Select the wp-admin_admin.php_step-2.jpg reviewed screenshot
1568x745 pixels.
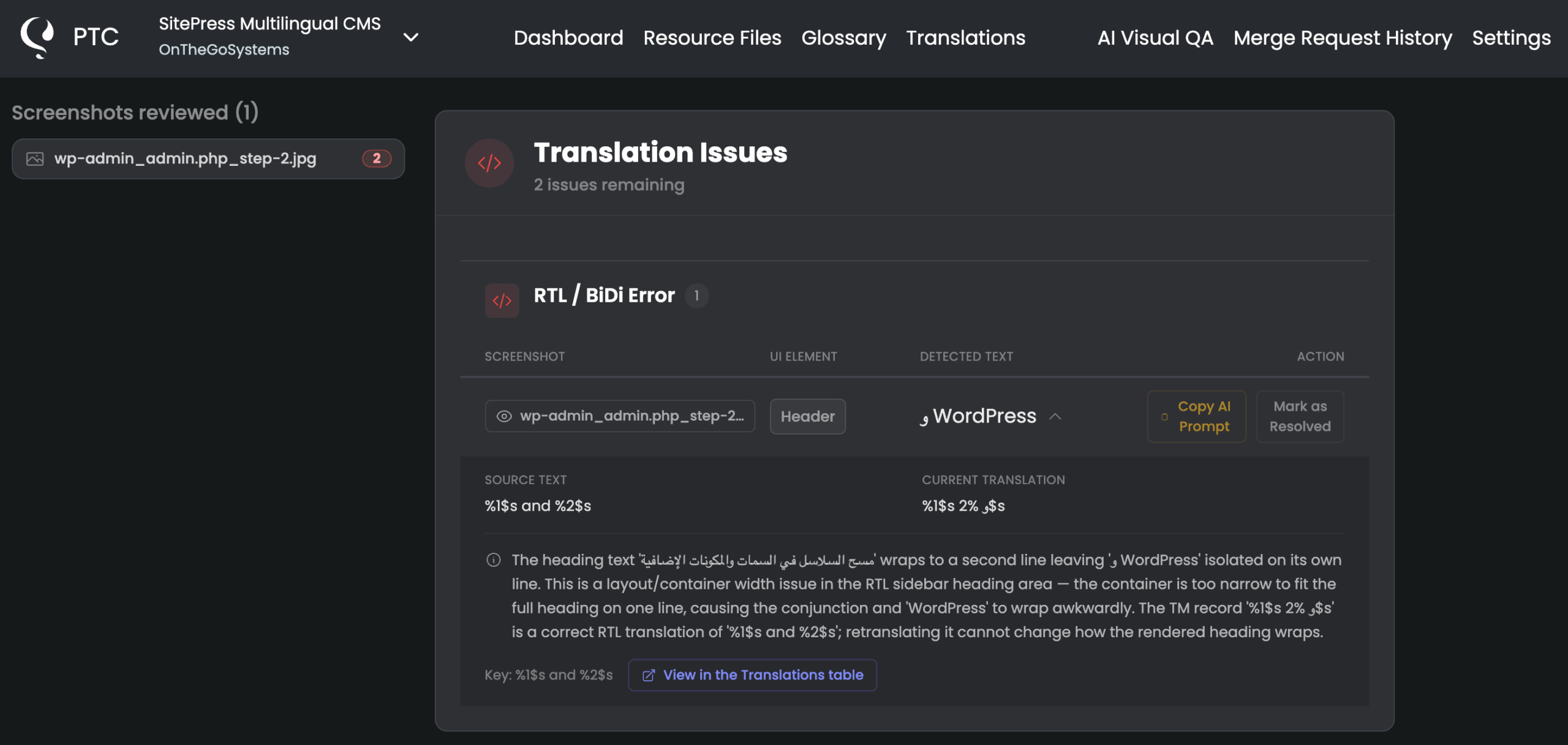(208, 159)
